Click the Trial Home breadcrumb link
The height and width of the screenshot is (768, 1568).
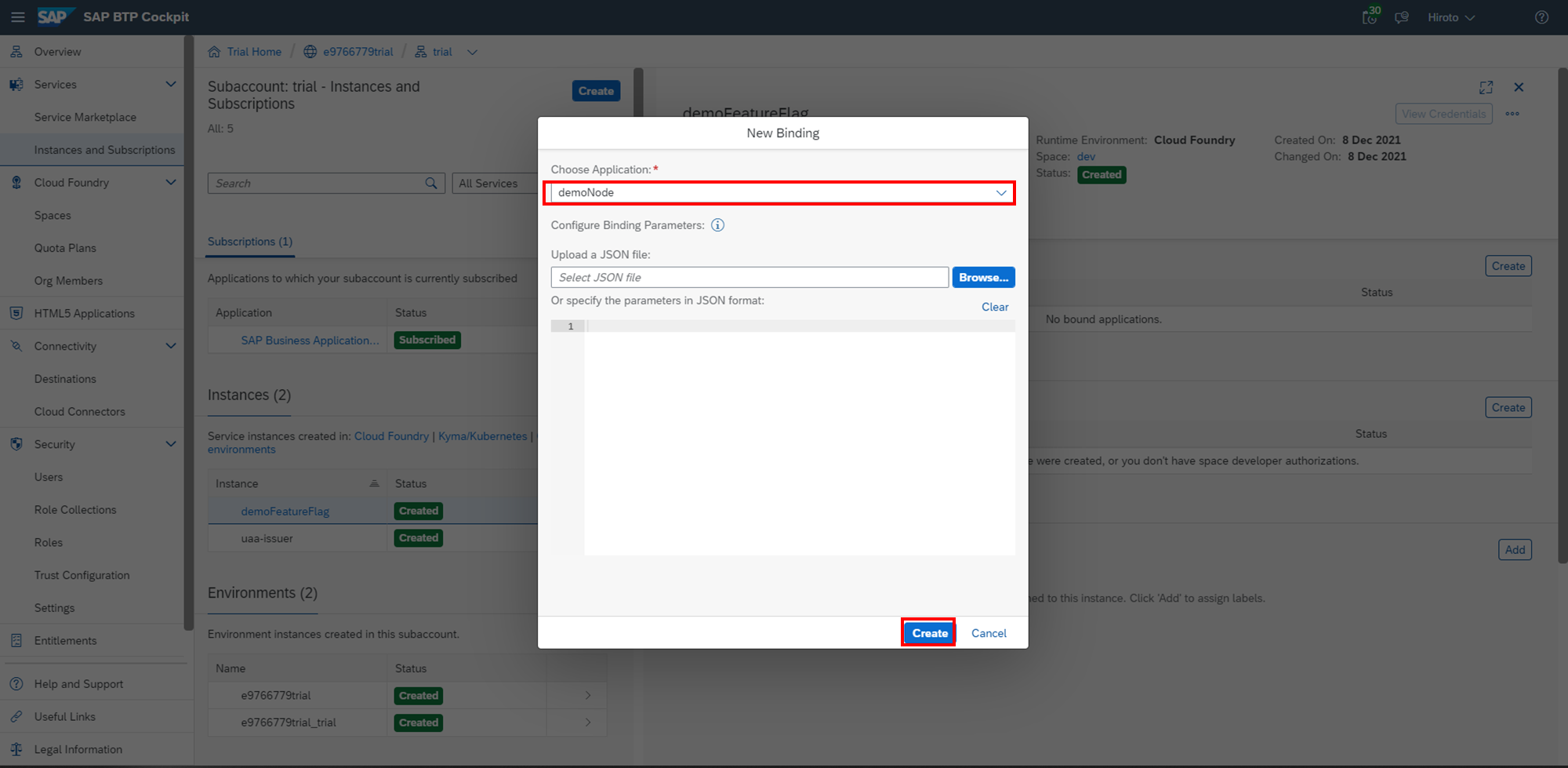pos(254,52)
